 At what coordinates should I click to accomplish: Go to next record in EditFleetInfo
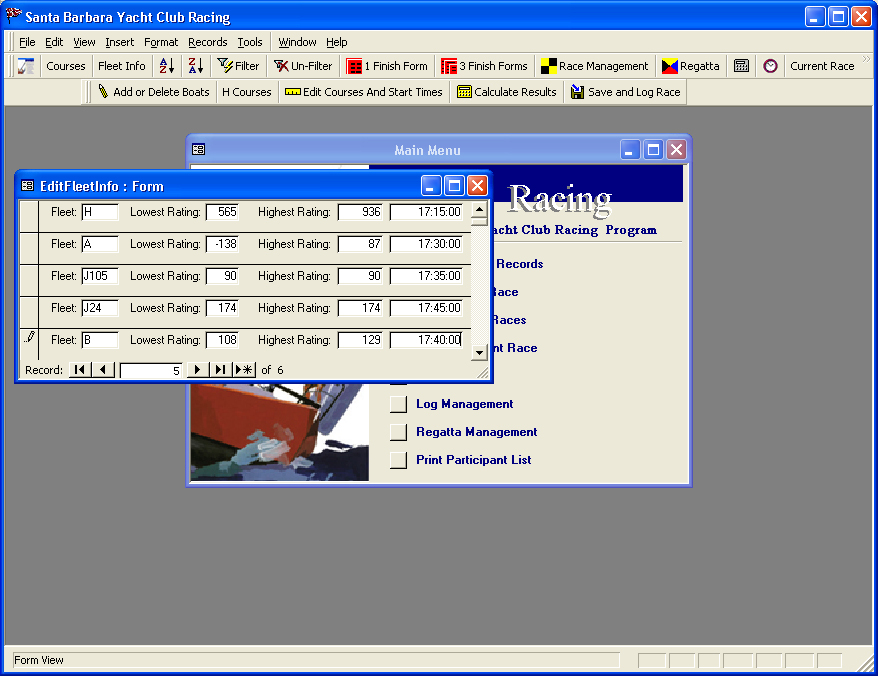click(x=197, y=370)
